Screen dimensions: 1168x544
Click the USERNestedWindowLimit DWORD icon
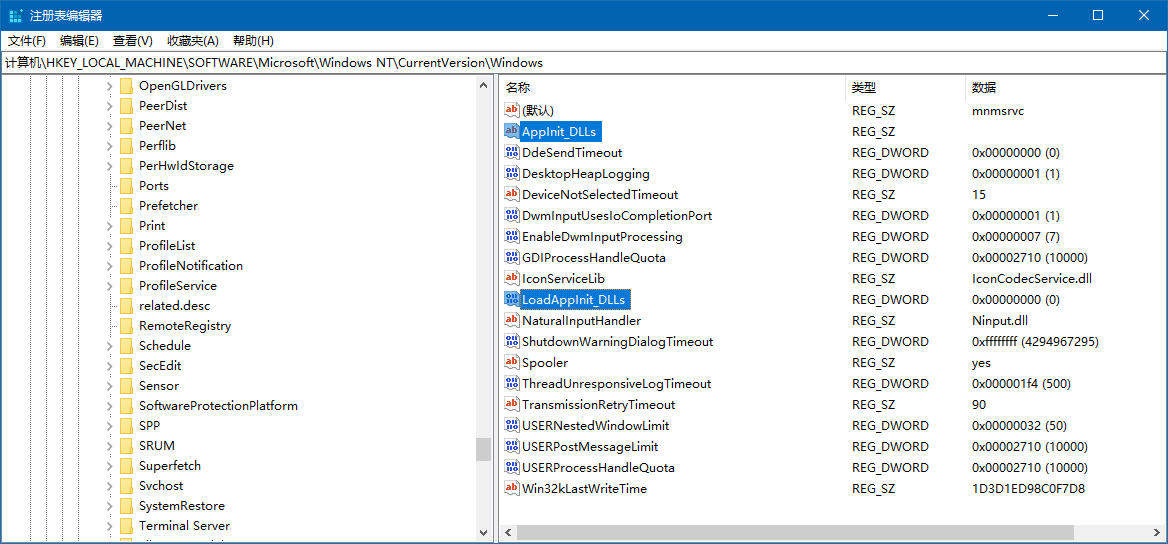512,426
